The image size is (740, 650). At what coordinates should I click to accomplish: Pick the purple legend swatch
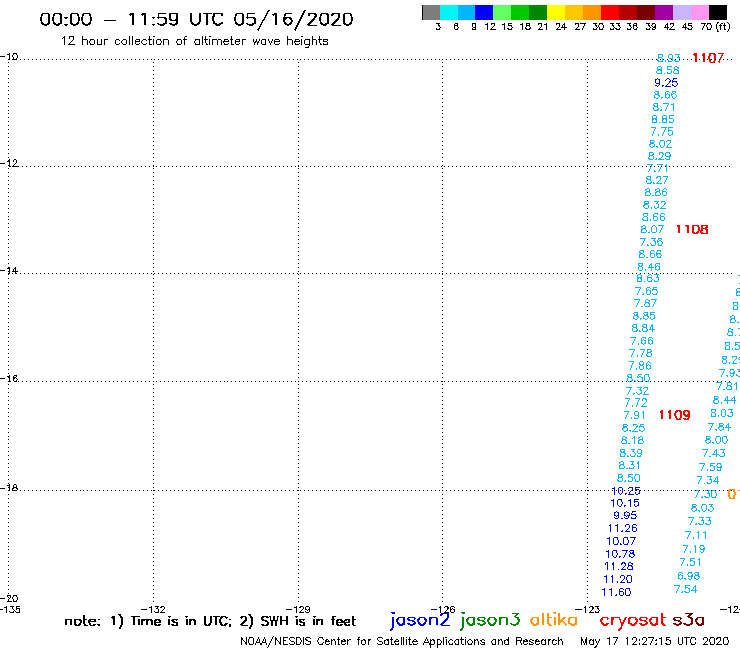point(664,12)
